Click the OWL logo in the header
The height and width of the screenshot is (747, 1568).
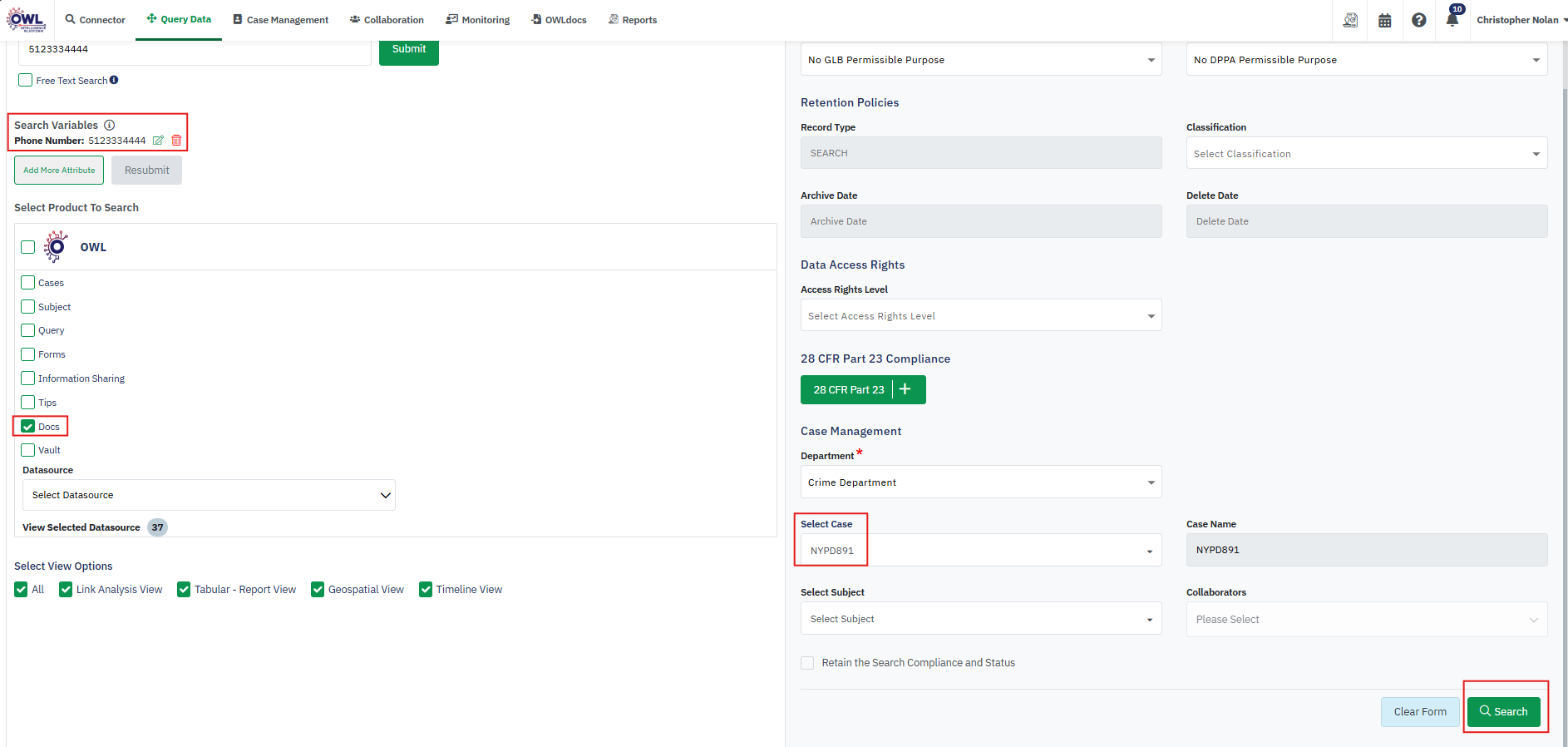(x=26, y=20)
